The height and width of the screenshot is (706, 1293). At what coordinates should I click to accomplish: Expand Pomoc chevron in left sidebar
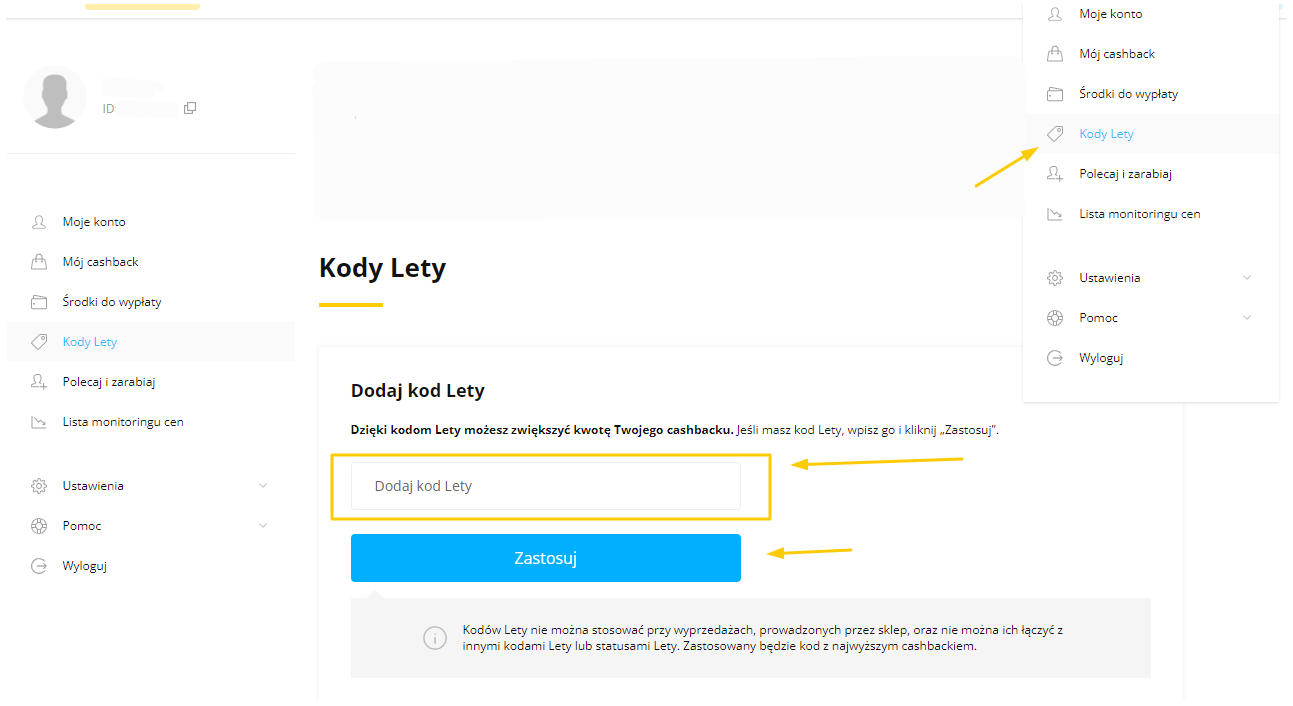(x=263, y=526)
